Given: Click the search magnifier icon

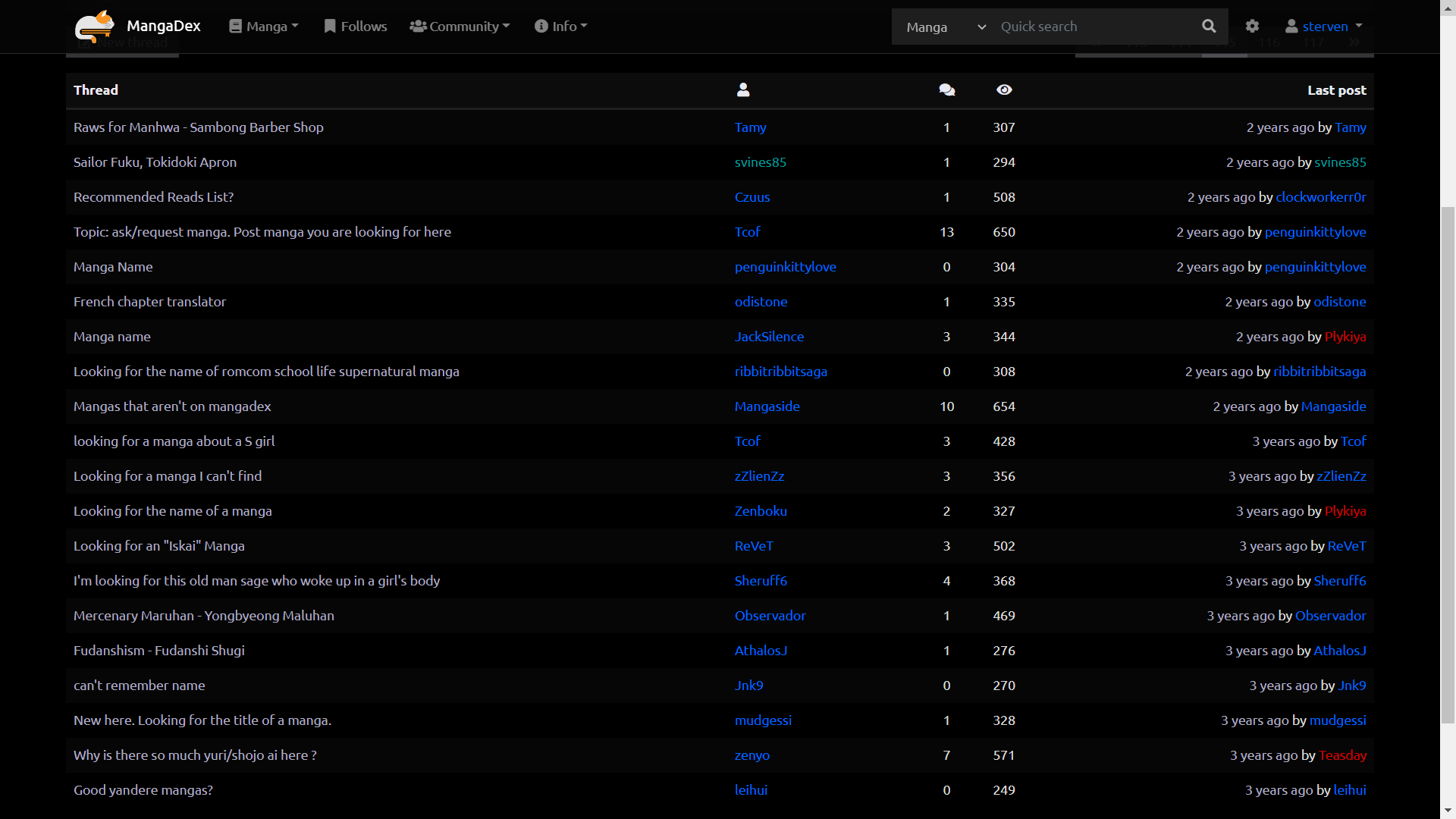Looking at the screenshot, I should pos(1209,27).
